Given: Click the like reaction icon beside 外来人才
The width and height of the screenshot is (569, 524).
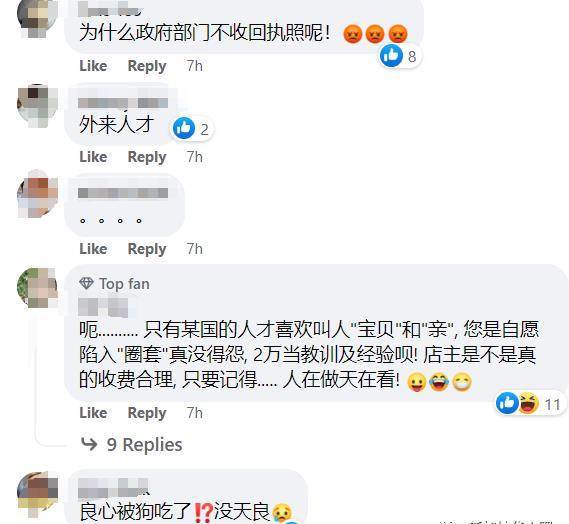Looking at the screenshot, I should pyautogui.click(x=184, y=128).
